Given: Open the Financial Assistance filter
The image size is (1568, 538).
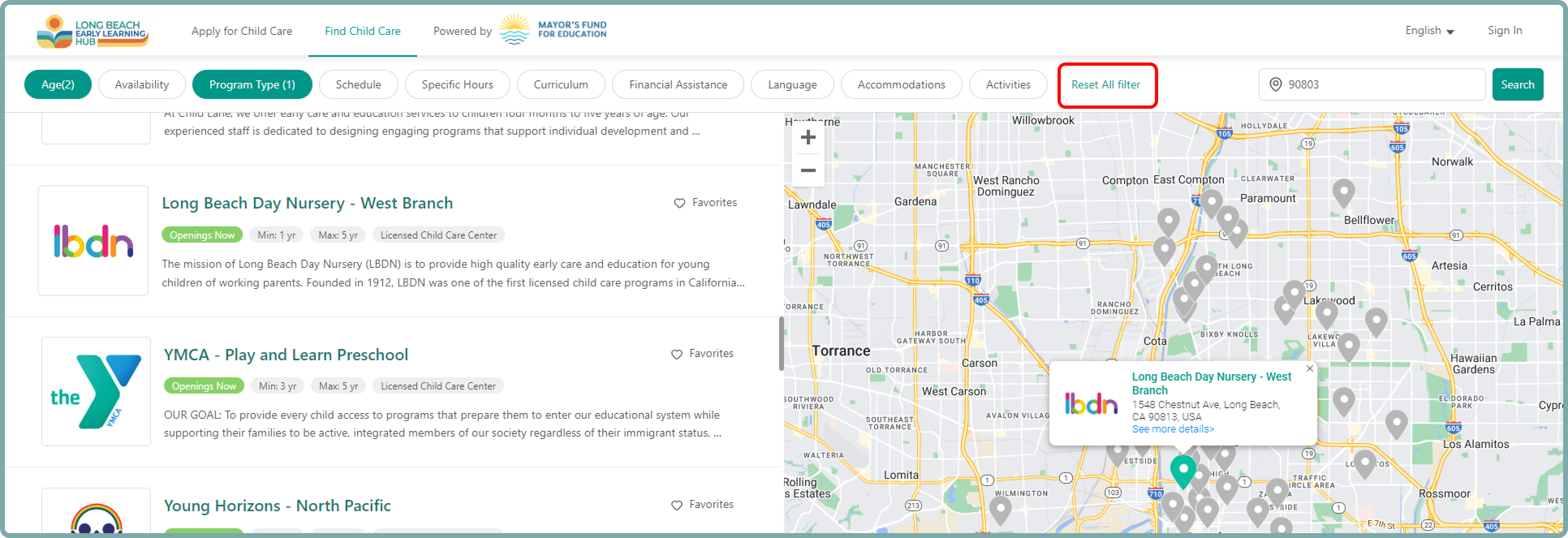Looking at the screenshot, I should (x=678, y=84).
